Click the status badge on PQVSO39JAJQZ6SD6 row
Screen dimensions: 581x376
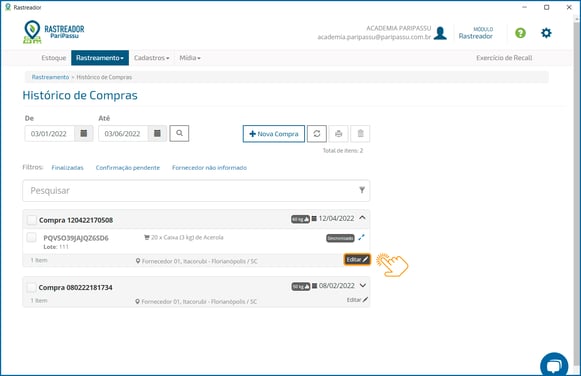(340, 238)
